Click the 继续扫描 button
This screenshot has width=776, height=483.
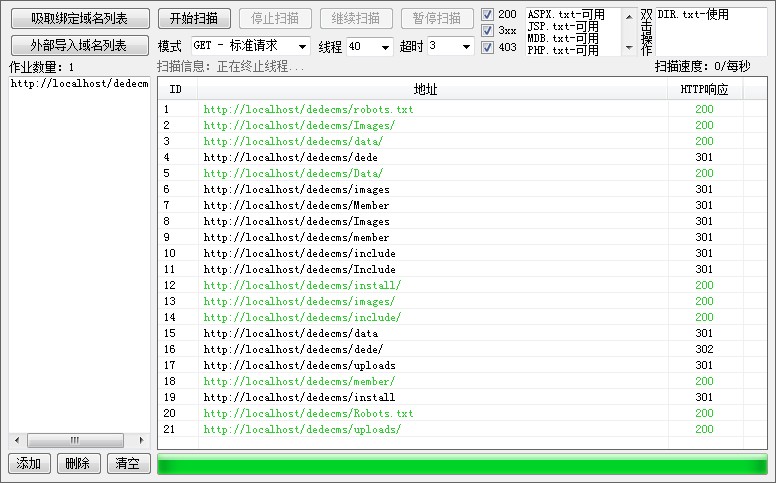(x=356, y=19)
